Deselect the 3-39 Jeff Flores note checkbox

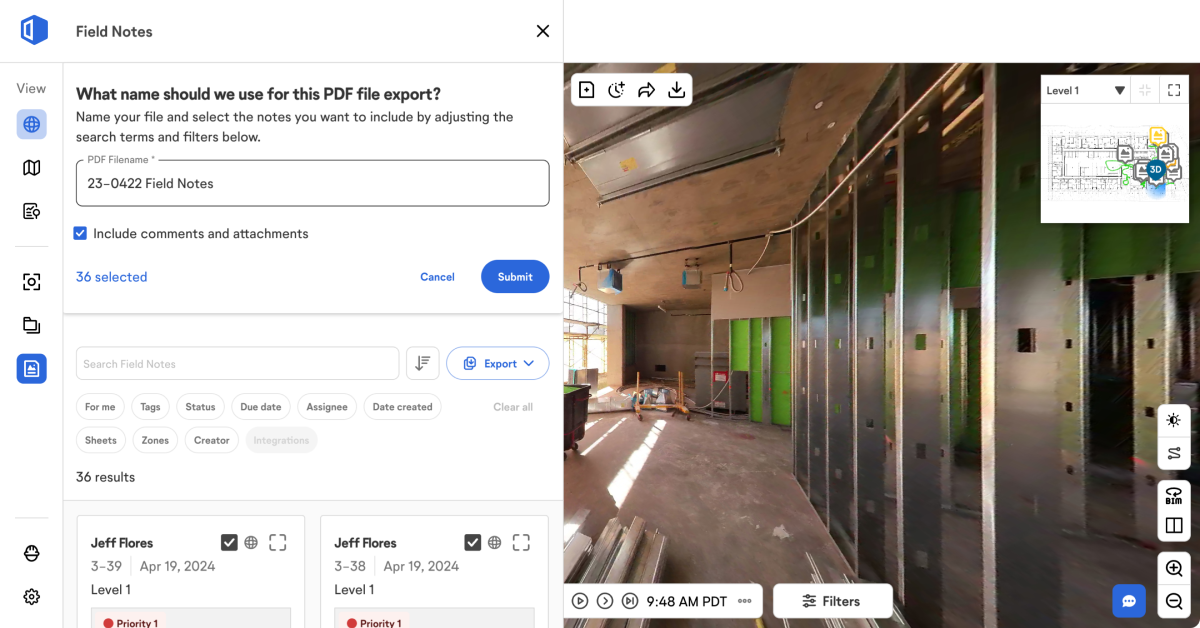coord(229,542)
